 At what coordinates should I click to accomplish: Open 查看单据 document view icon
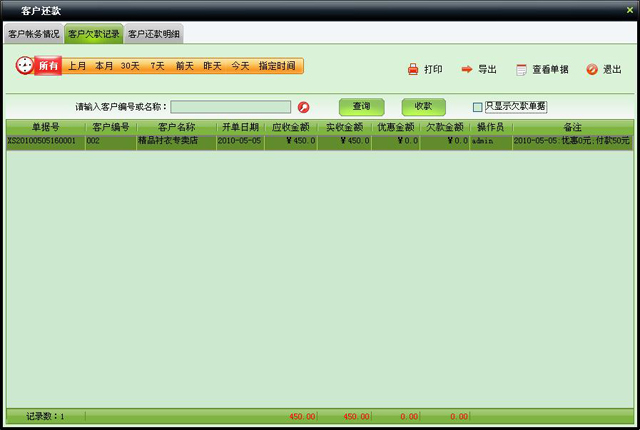[x=521, y=70]
